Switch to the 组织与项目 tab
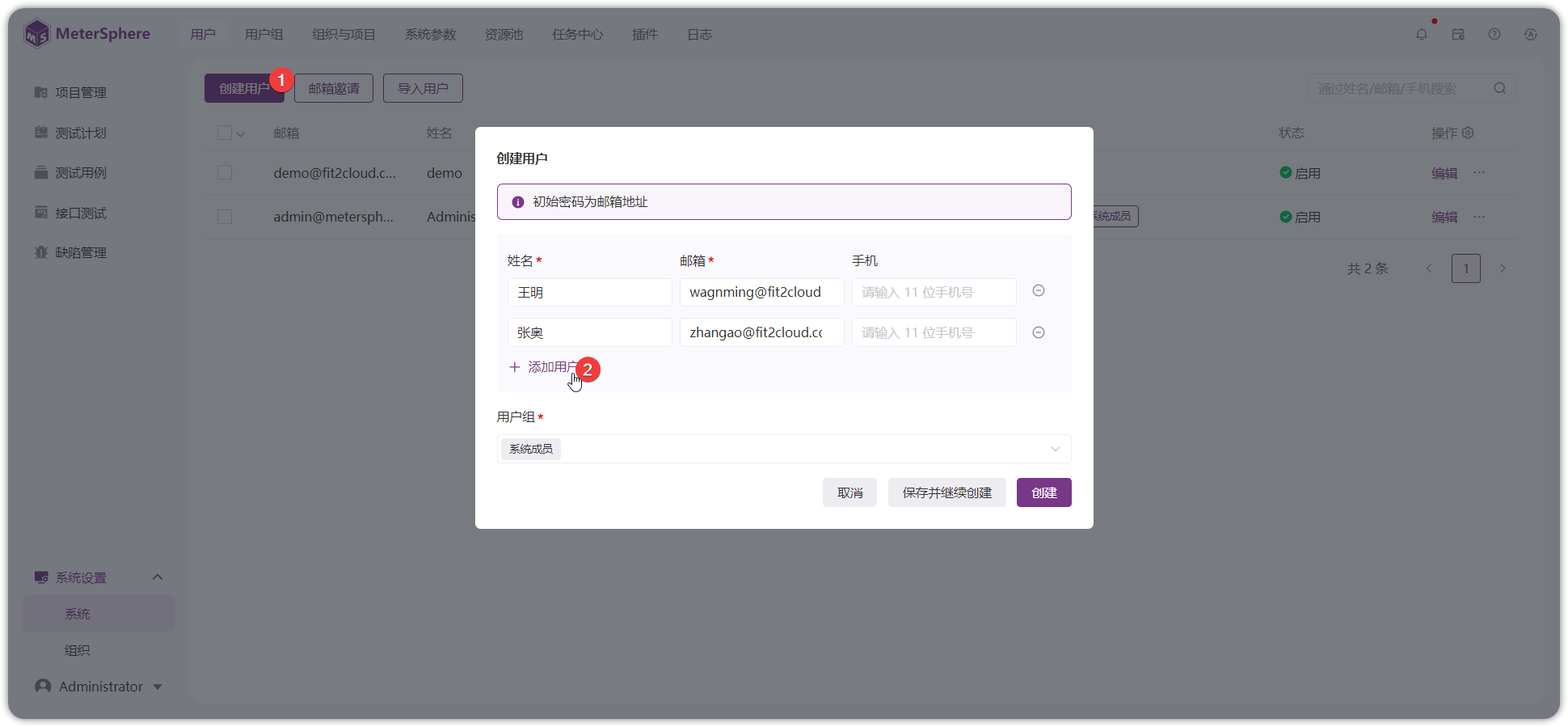Screen dimensions: 1568x727 [344, 34]
